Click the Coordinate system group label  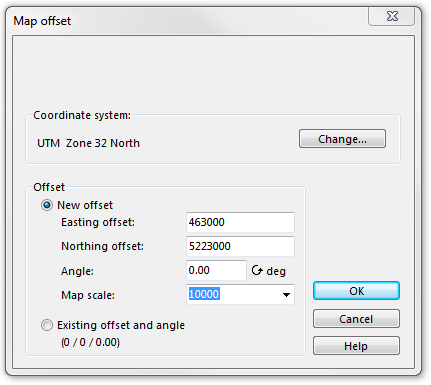(x=82, y=115)
